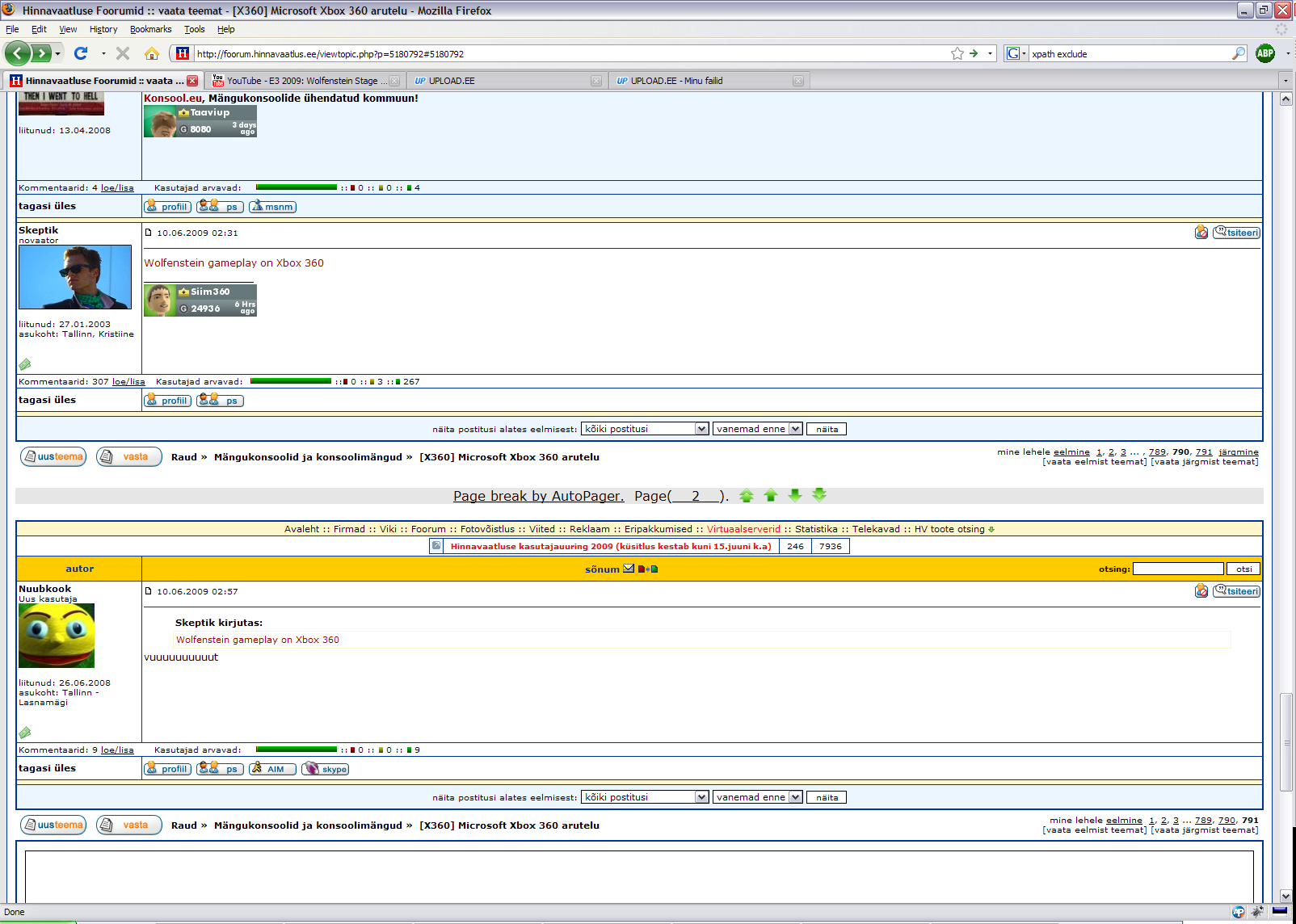Click AutoPager jump to top arrow

pos(747,496)
